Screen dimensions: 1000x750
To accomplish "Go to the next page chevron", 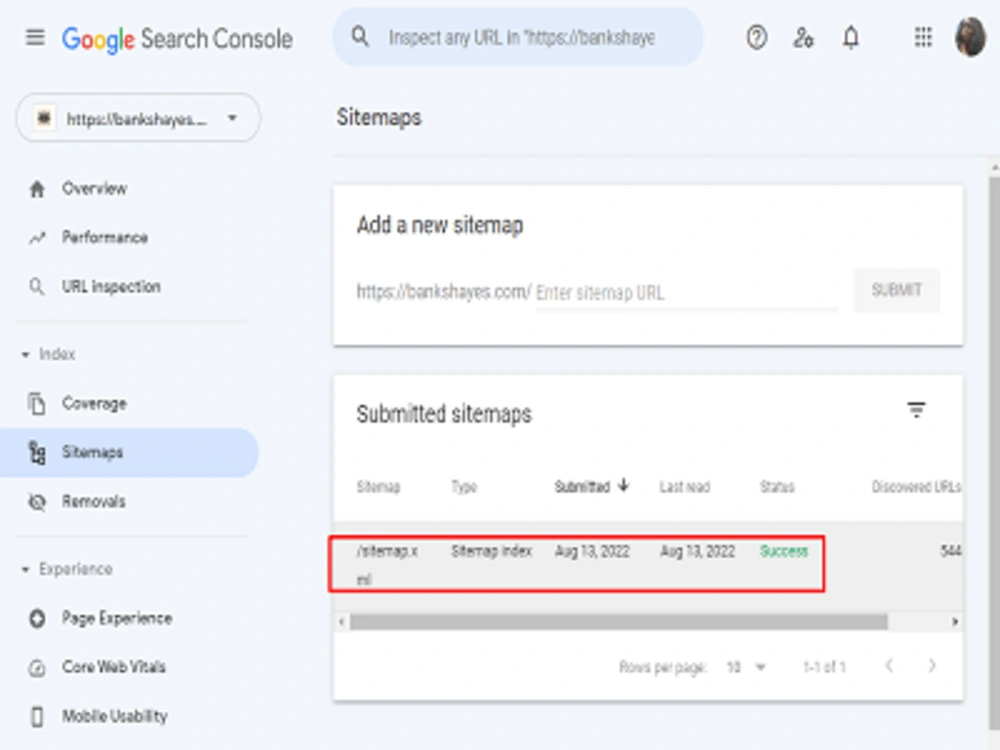I will (932, 666).
